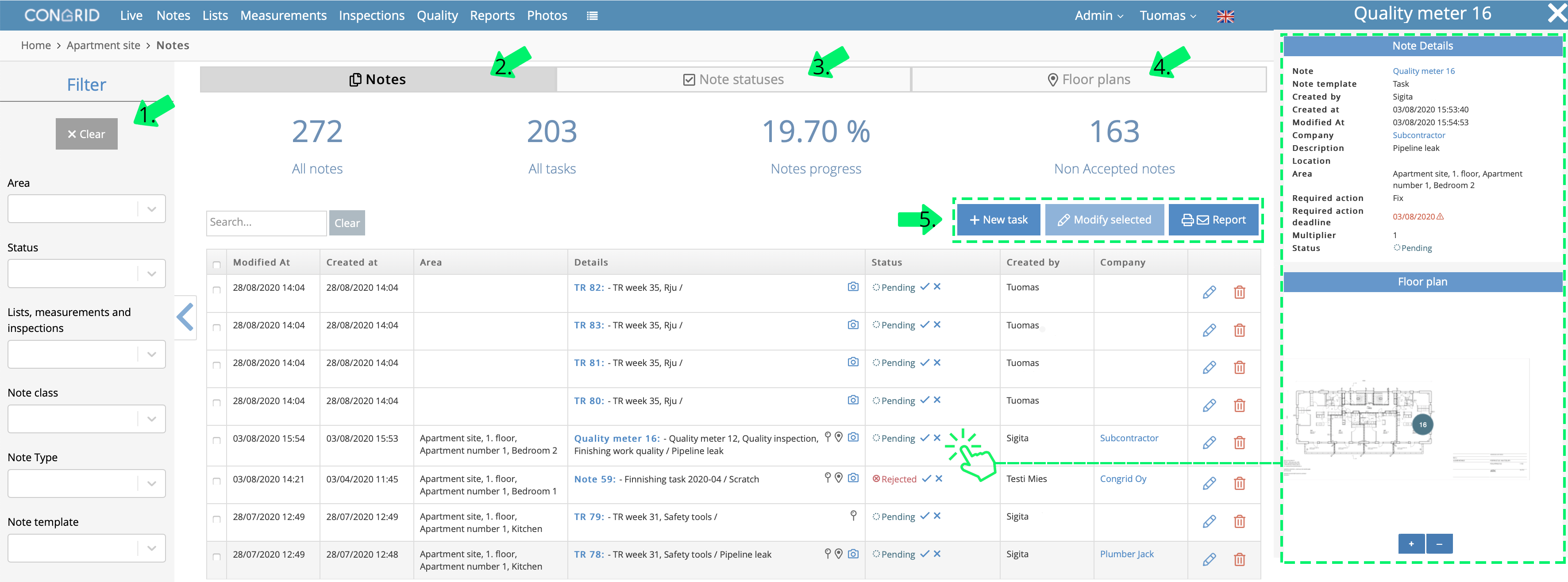Image resolution: width=1568 pixels, height=582 pixels.
Task: Tick the checkbox for TR 82 row
Action: point(217,290)
